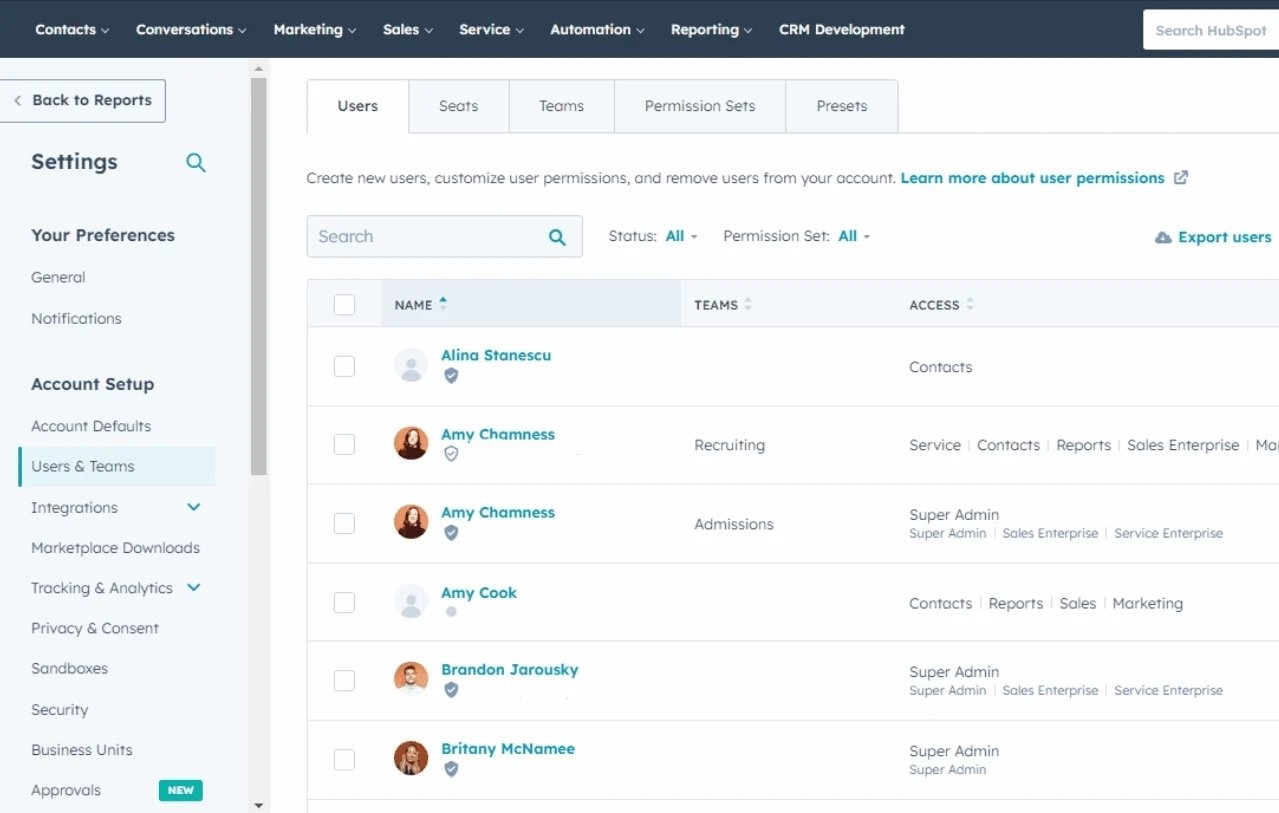
Task: Click the Export users cloud icon
Action: coord(1163,237)
